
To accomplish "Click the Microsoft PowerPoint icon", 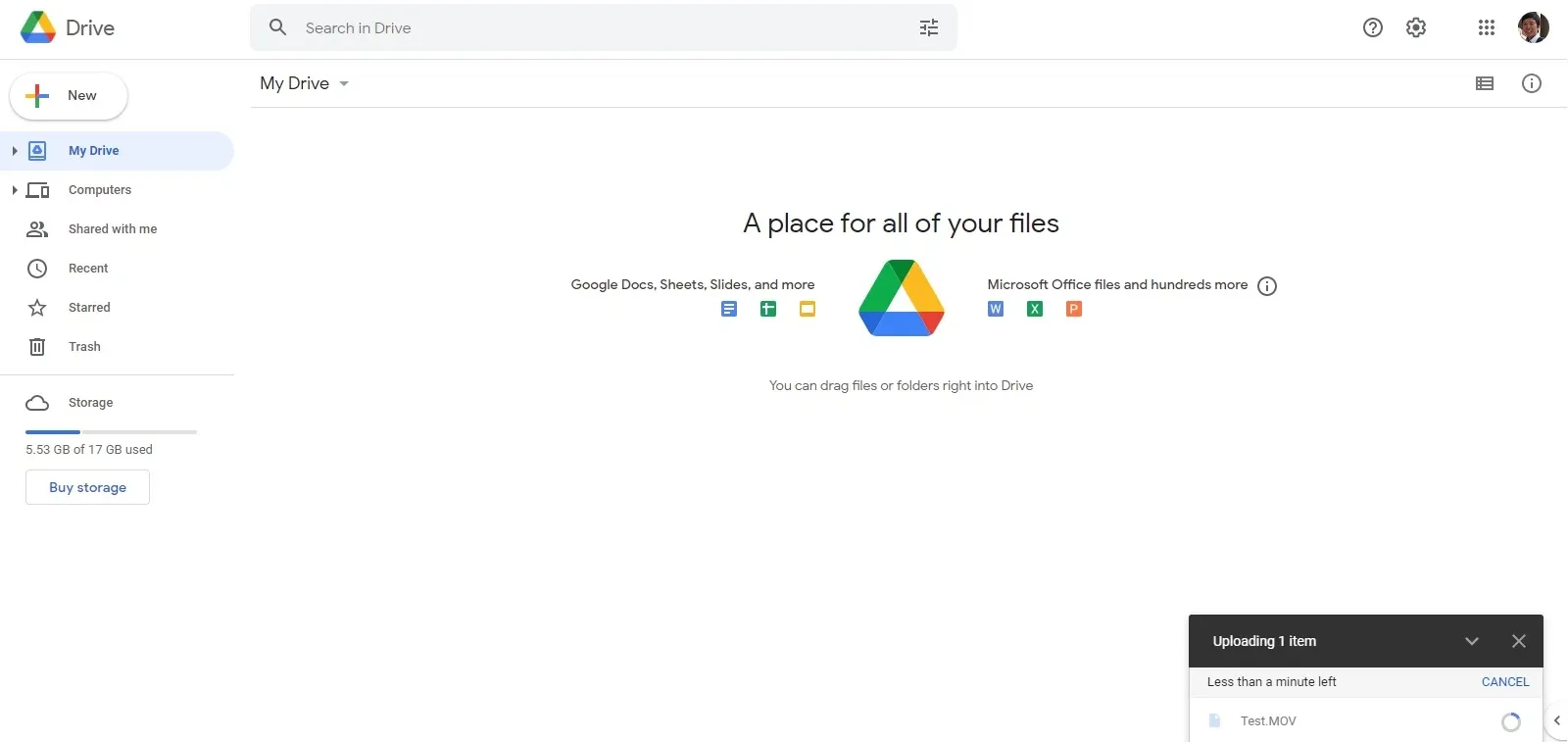I will click(1074, 309).
